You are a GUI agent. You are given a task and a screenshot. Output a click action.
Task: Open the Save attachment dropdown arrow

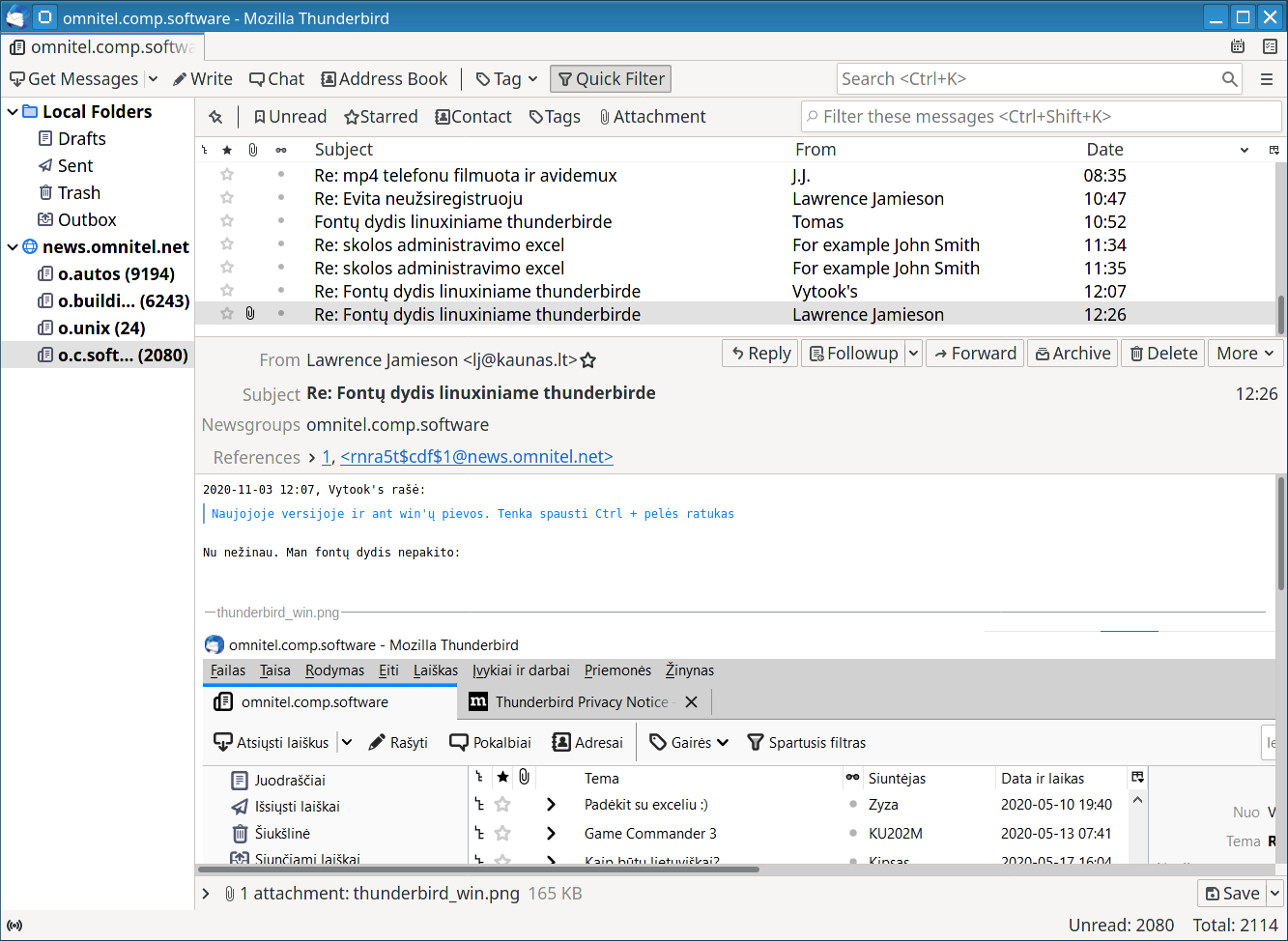point(1274,894)
